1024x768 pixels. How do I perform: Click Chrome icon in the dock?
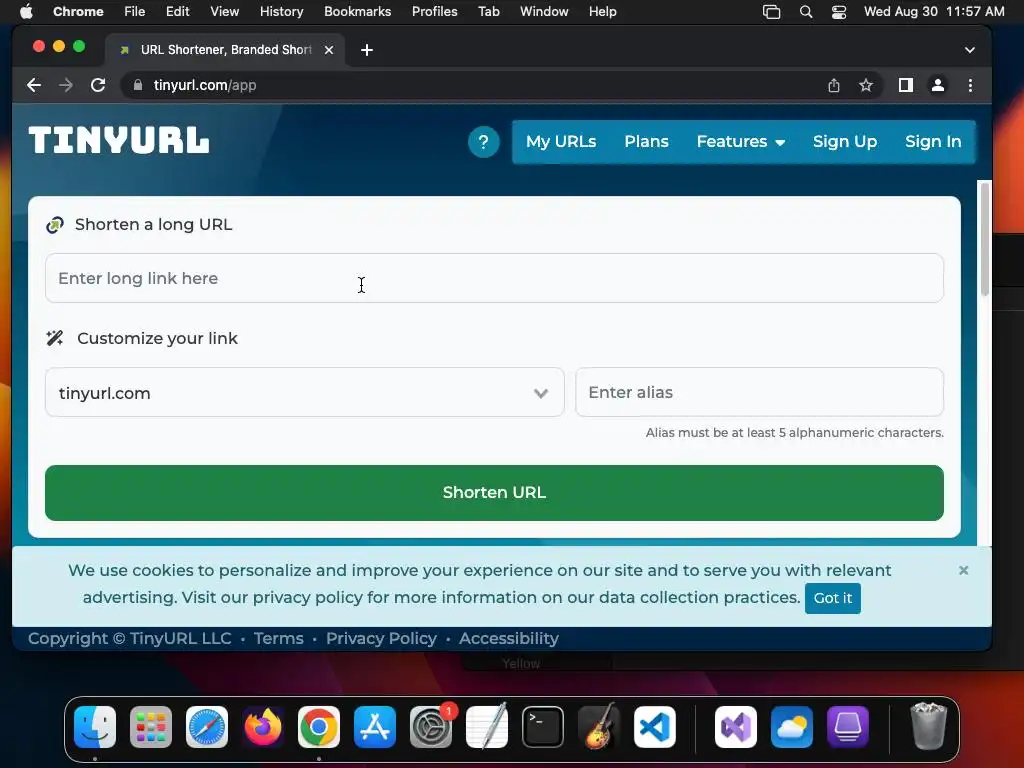click(x=319, y=727)
